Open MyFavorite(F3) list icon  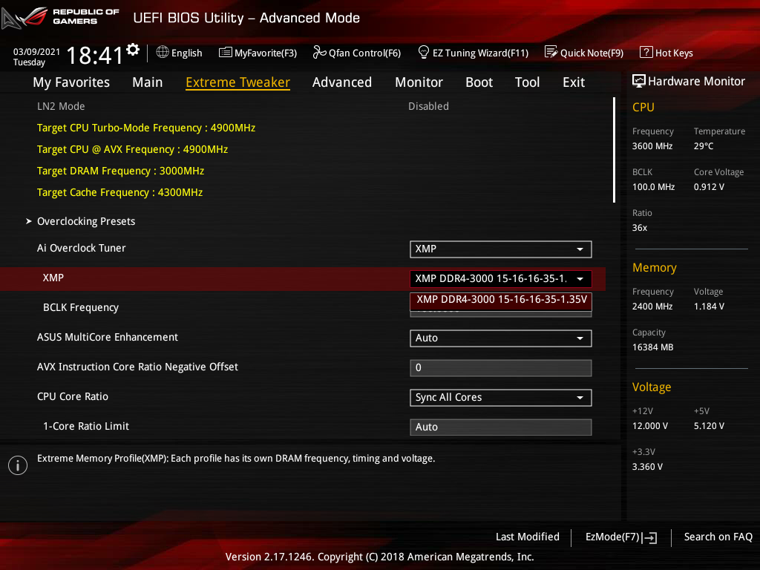coord(225,52)
